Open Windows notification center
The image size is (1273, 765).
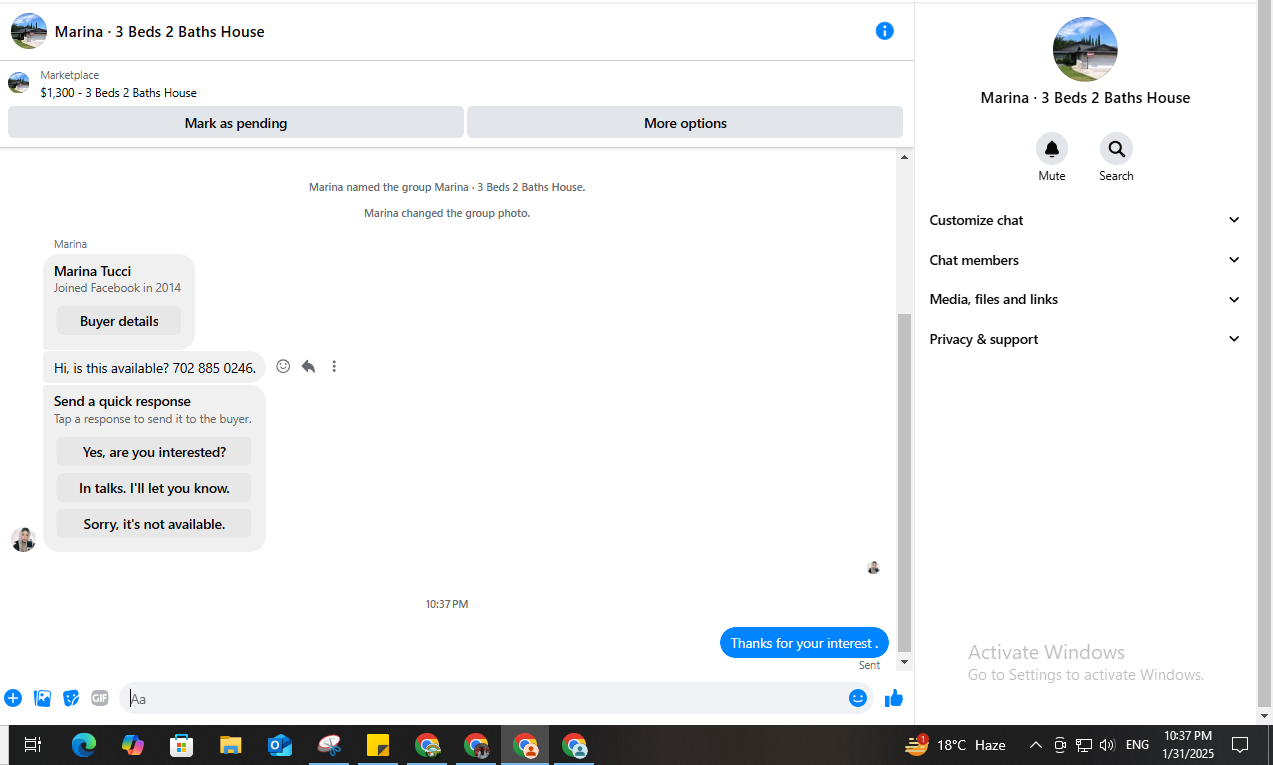[1240, 745]
